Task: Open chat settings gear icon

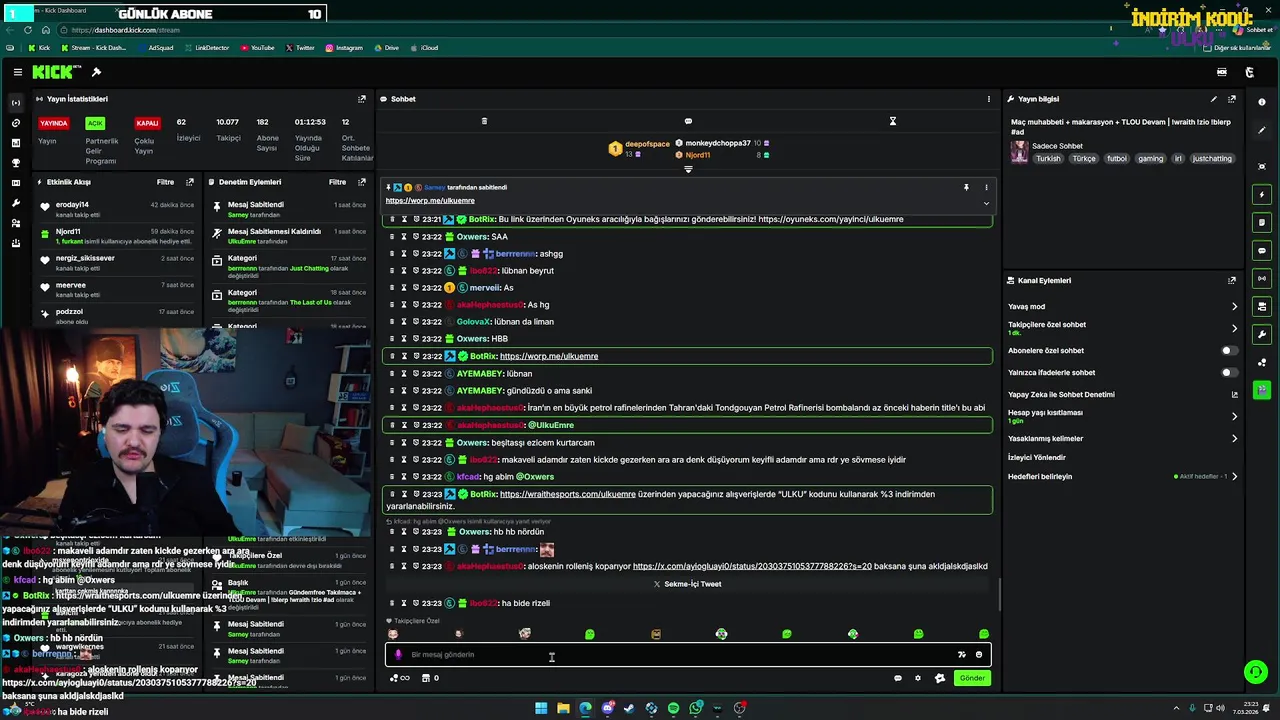Action: click(918, 678)
